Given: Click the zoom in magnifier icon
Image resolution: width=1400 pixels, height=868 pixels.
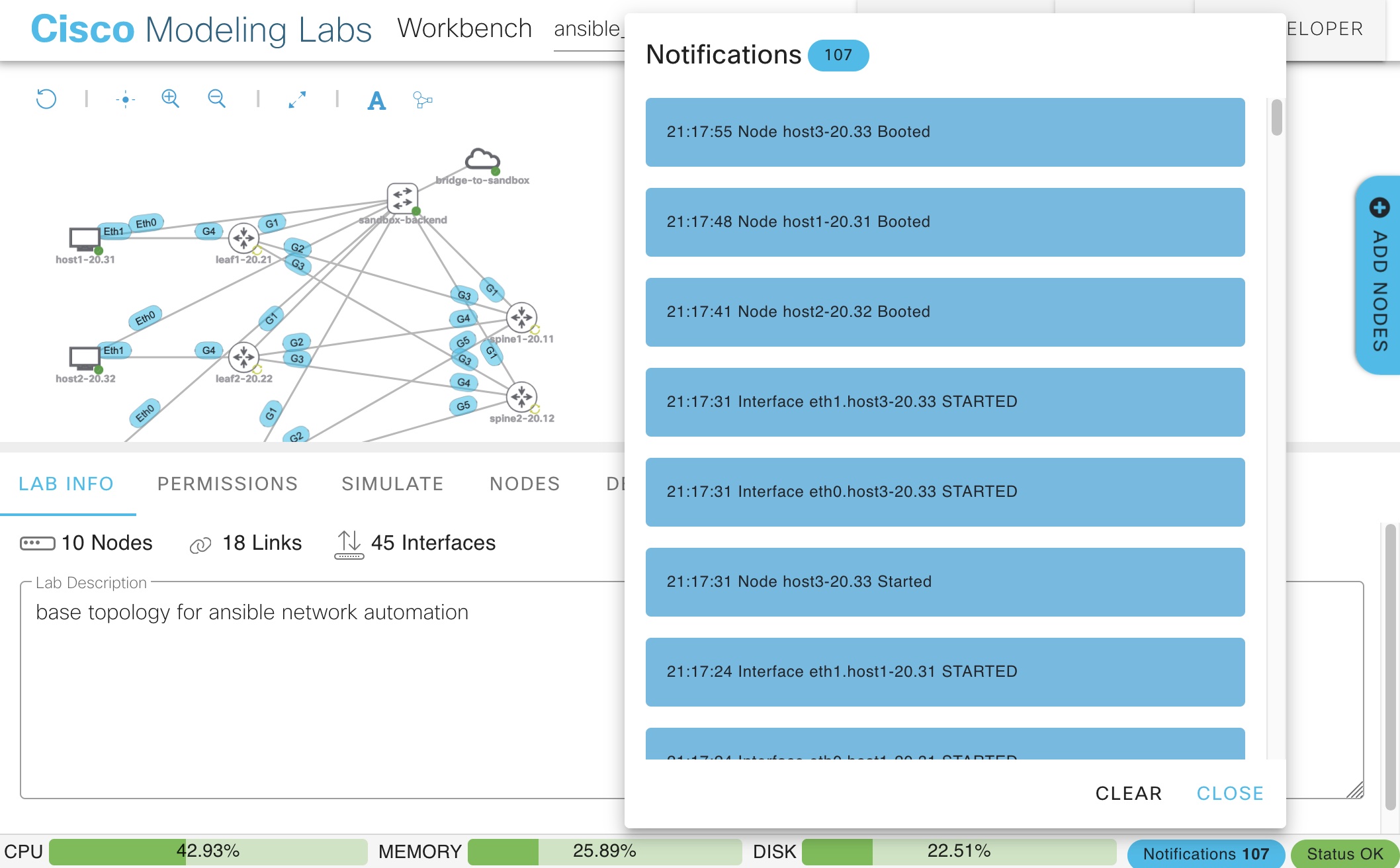Looking at the screenshot, I should 170,98.
